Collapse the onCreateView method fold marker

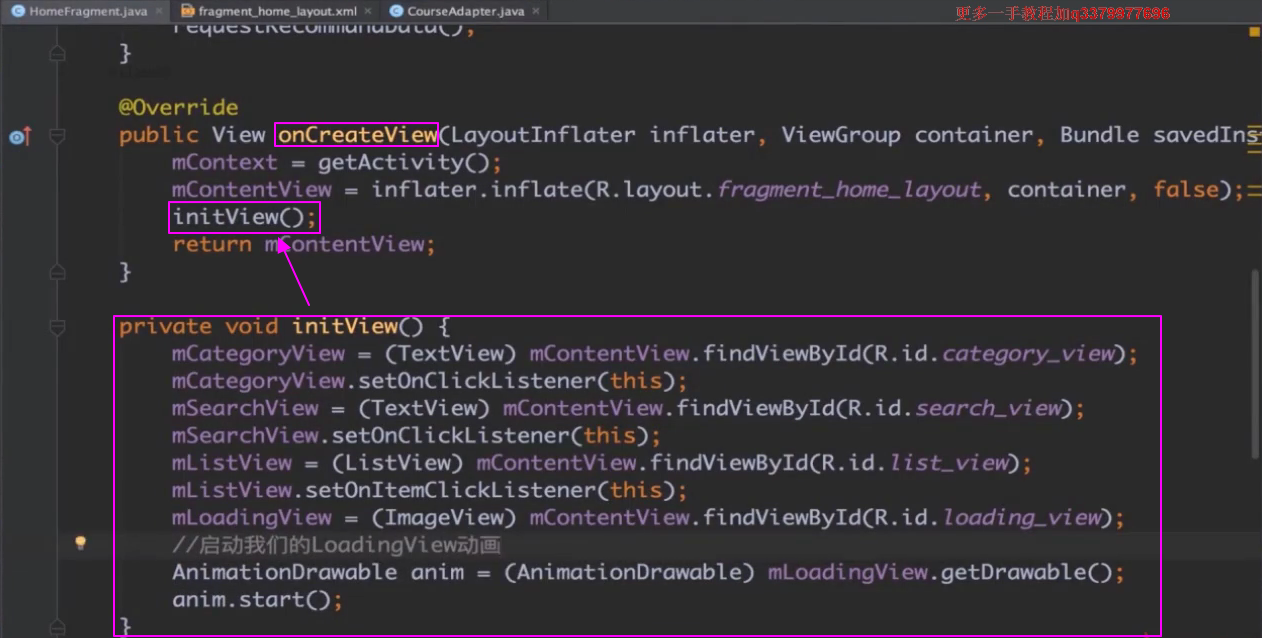[x=57, y=135]
